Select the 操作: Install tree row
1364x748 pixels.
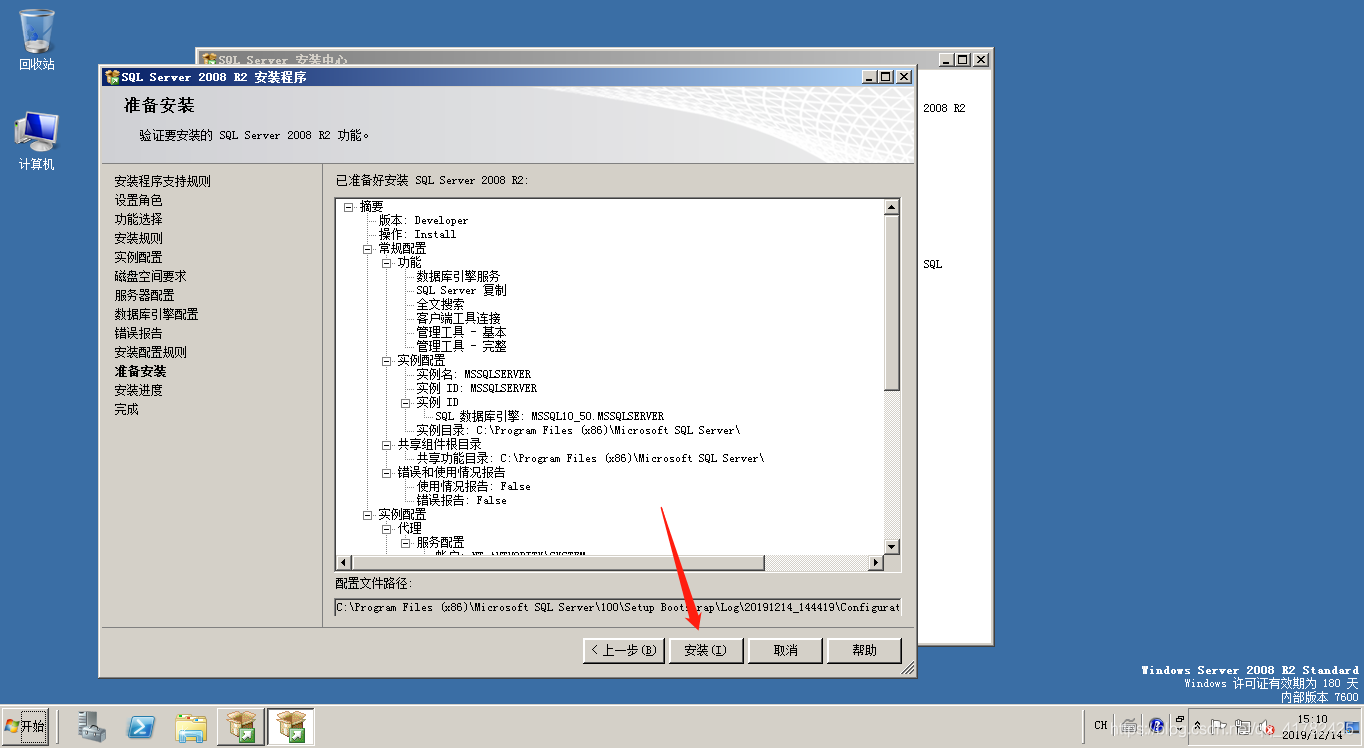point(417,234)
